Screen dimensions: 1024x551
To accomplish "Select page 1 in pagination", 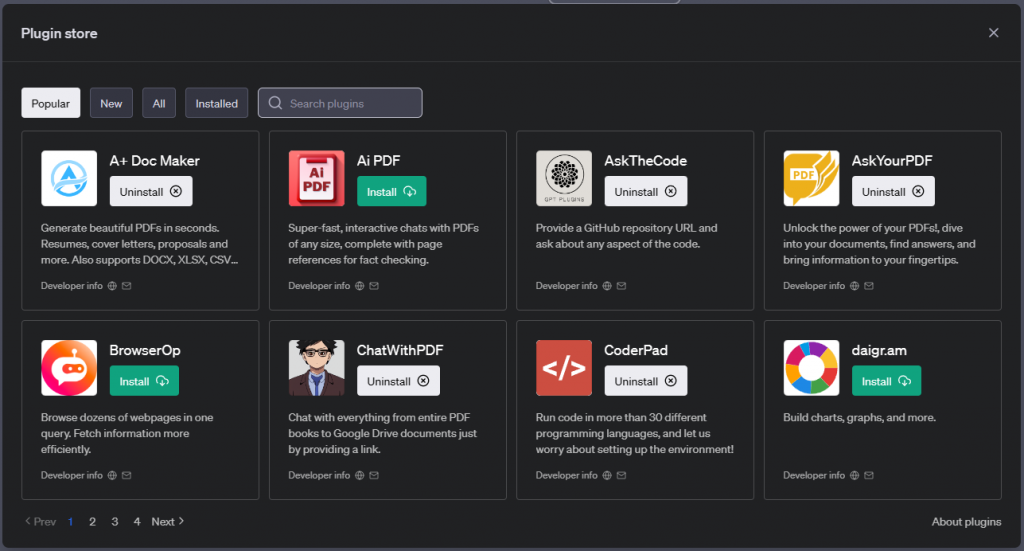I will point(71,522).
